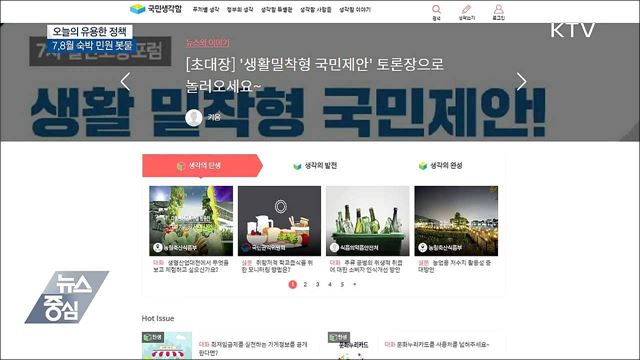Switch to the 생각의 완성 tab

441,166
